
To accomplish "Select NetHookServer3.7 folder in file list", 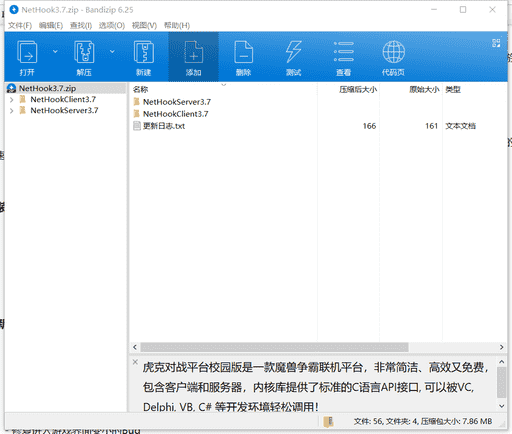I will 177,102.
